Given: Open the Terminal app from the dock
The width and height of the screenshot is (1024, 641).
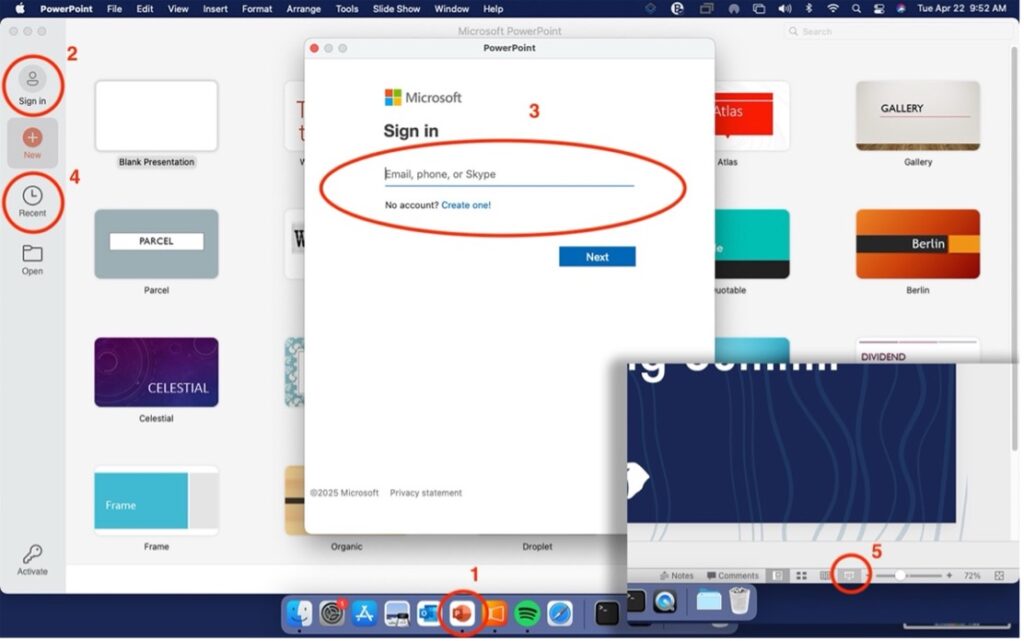Looking at the screenshot, I should (607, 614).
